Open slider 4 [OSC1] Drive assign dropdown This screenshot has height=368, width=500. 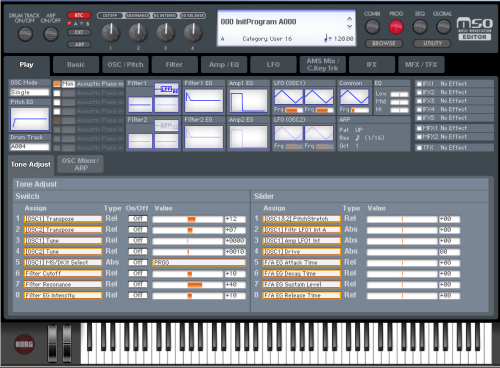[302, 252]
